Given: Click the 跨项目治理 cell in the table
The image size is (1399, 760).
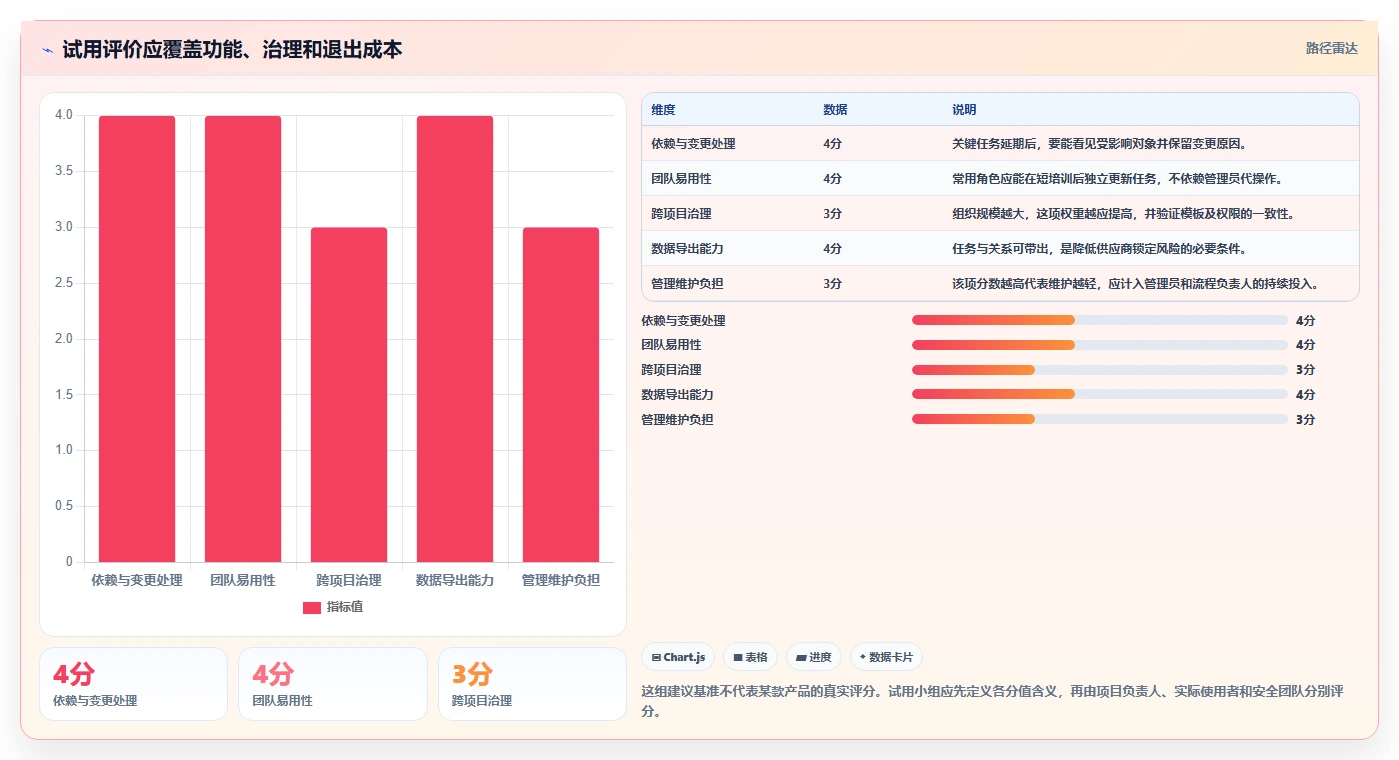Looking at the screenshot, I should point(681,214).
